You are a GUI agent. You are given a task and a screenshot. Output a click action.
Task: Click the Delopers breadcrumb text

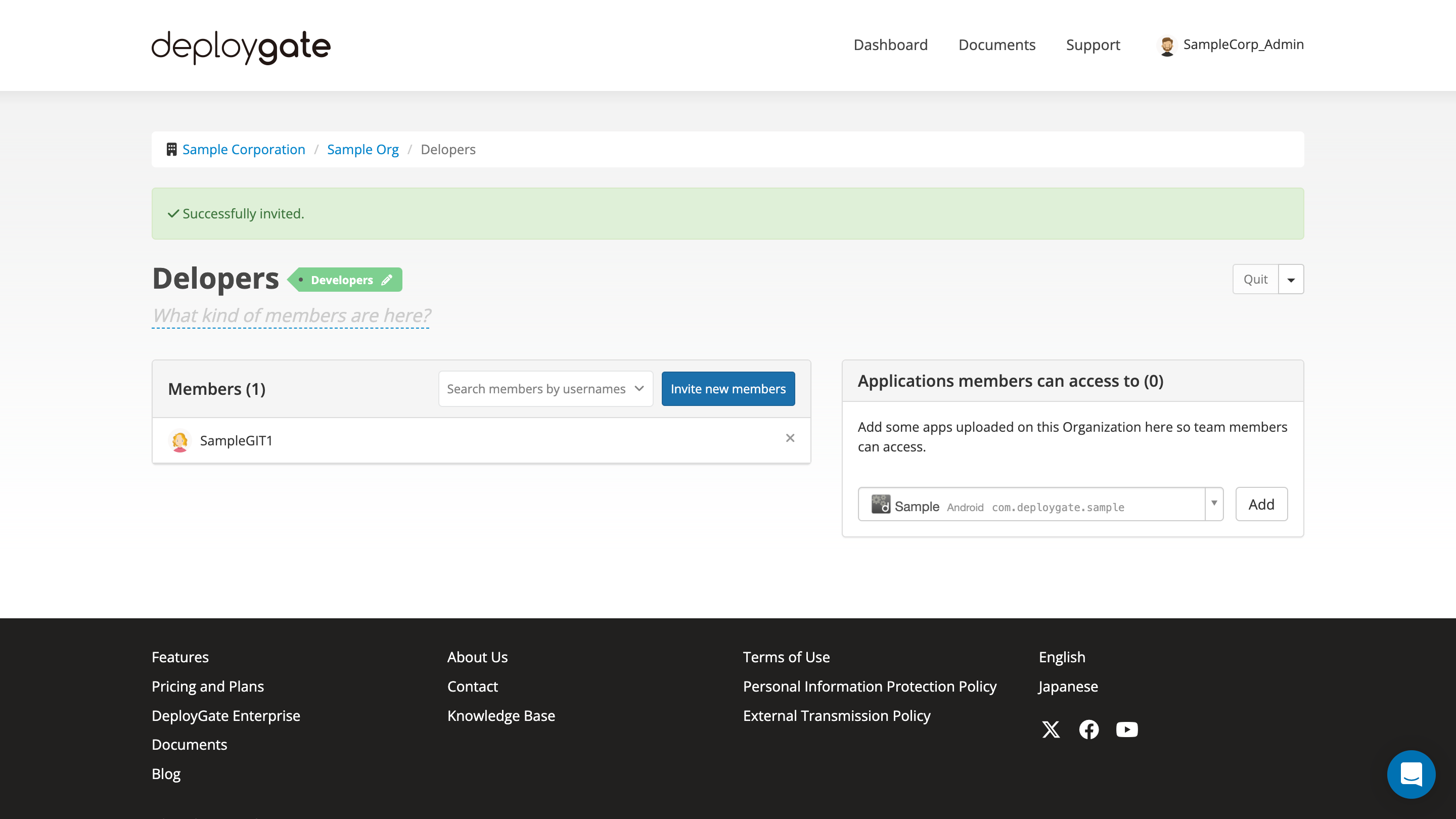pos(448,149)
